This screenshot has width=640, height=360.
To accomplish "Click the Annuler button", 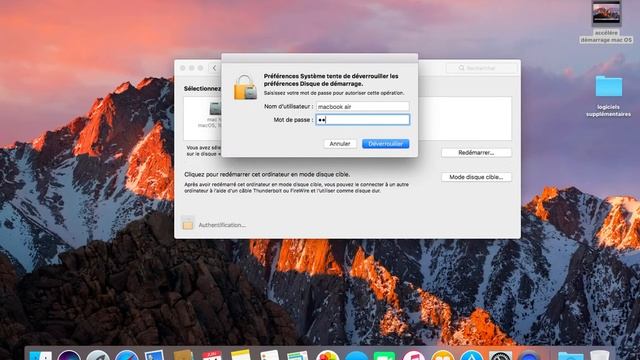I will click(x=340, y=144).
